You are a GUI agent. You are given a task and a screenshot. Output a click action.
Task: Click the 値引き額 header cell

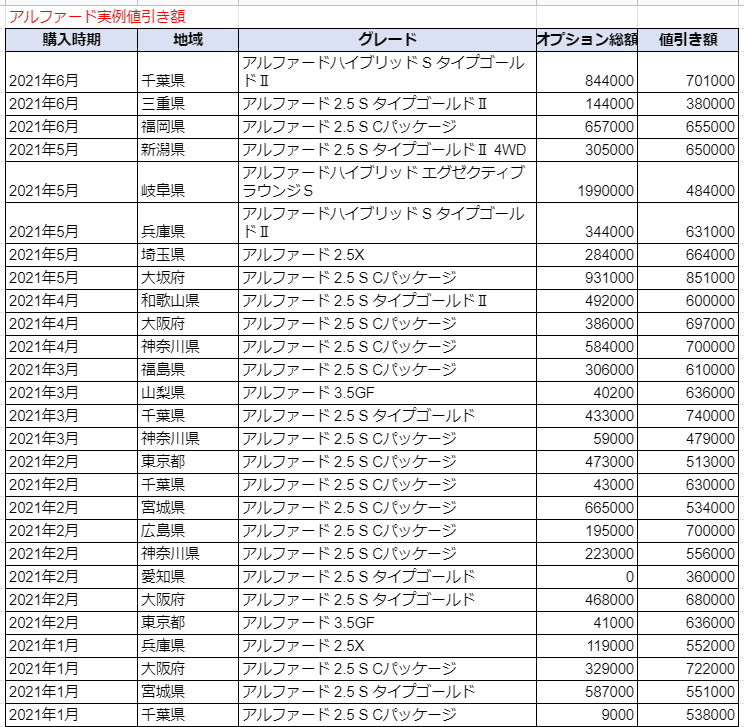[688, 39]
